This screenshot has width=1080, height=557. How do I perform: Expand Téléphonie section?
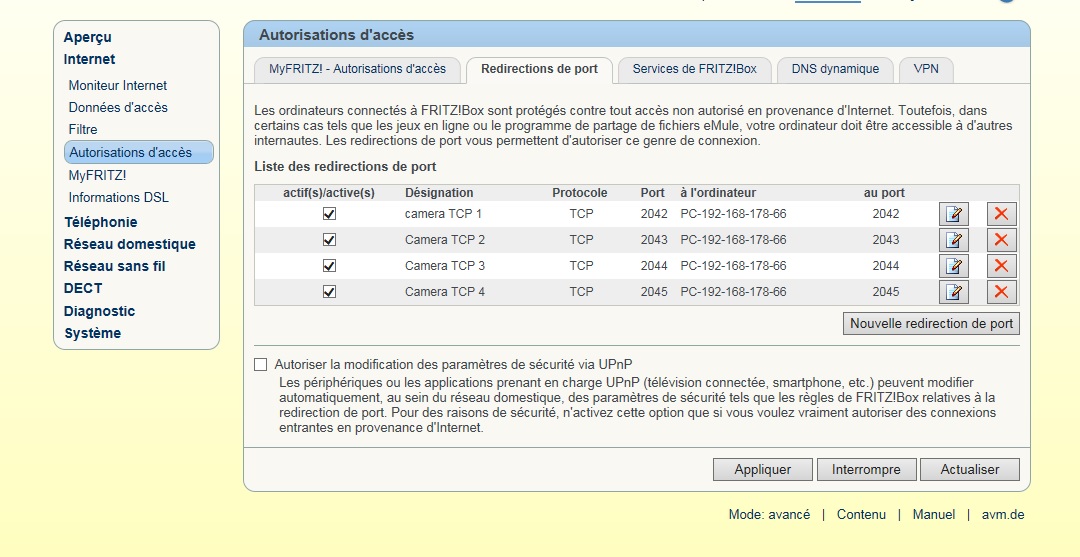pyautogui.click(x=101, y=222)
